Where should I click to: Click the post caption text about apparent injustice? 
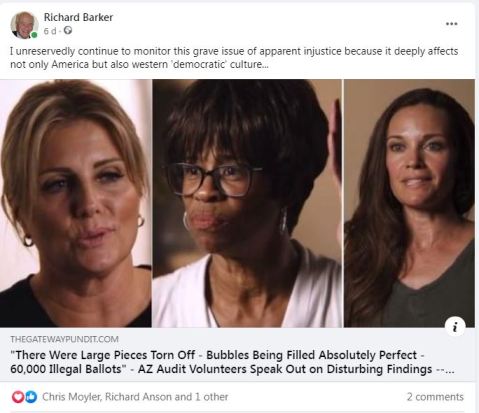click(x=234, y=58)
